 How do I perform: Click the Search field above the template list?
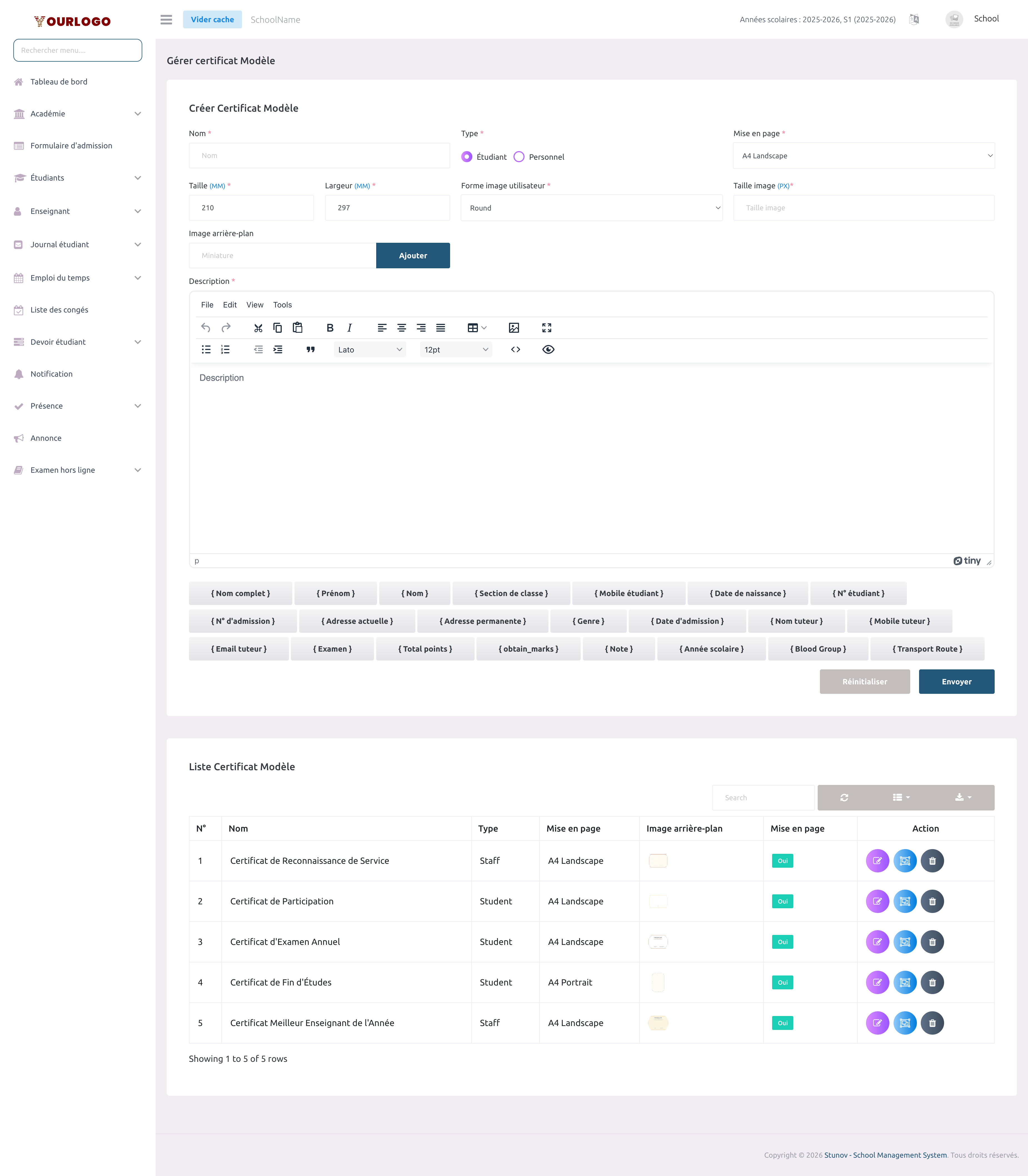click(x=763, y=797)
